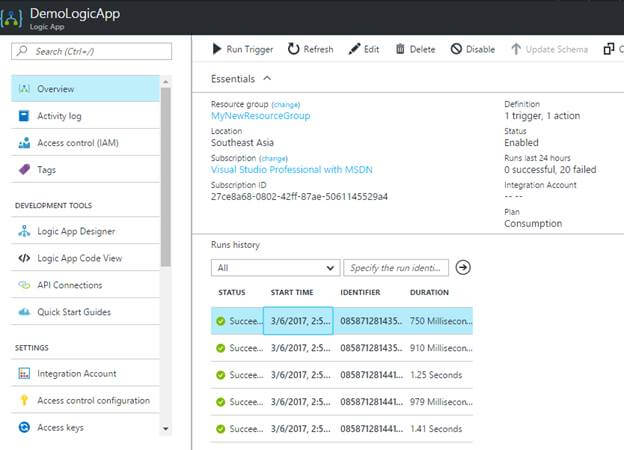Image resolution: width=624 pixels, height=450 pixels.
Task: Open the Tags sidebar item
Action: 46,170
